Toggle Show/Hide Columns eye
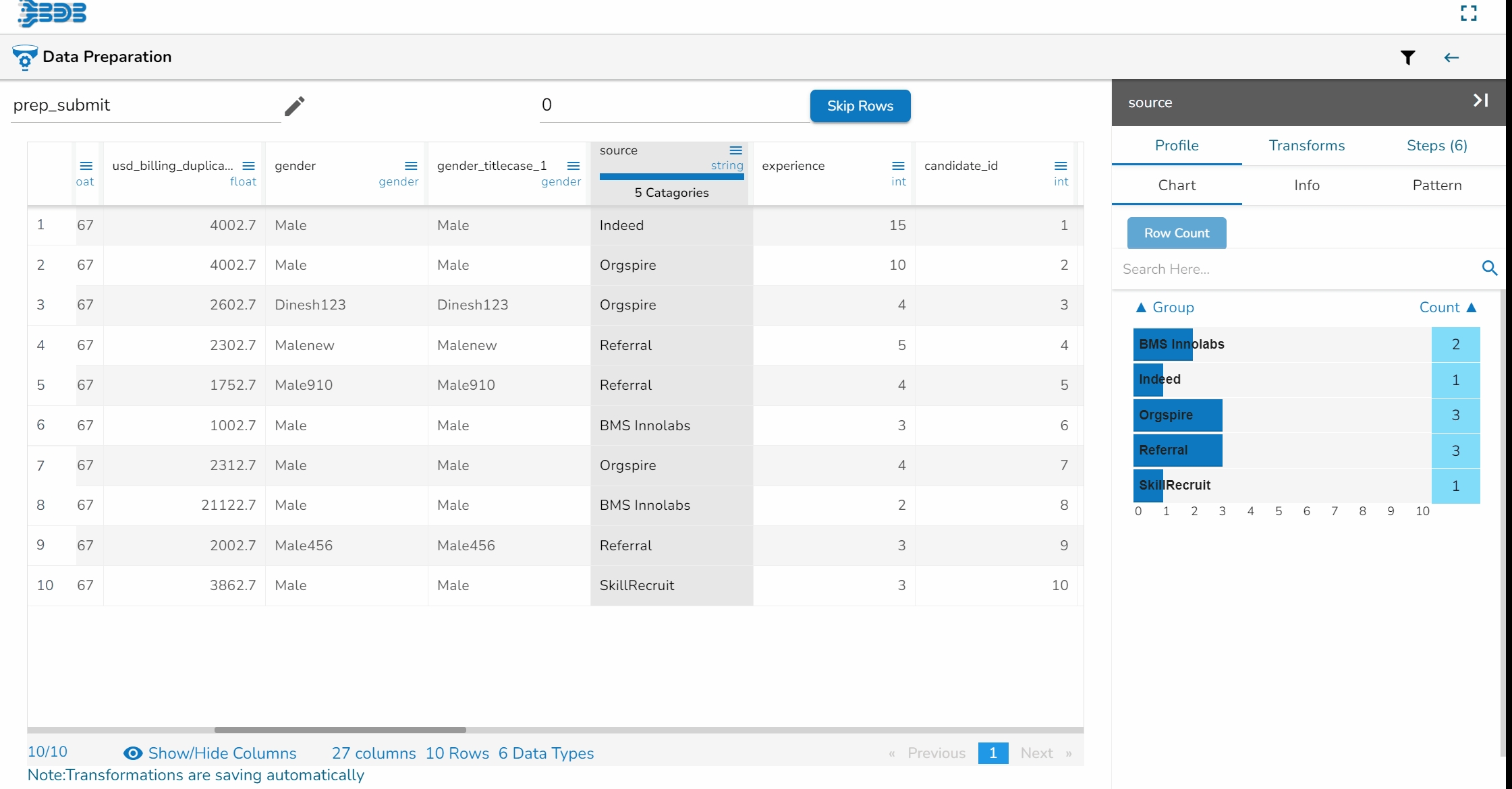The height and width of the screenshot is (789, 1512). (x=133, y=753)
